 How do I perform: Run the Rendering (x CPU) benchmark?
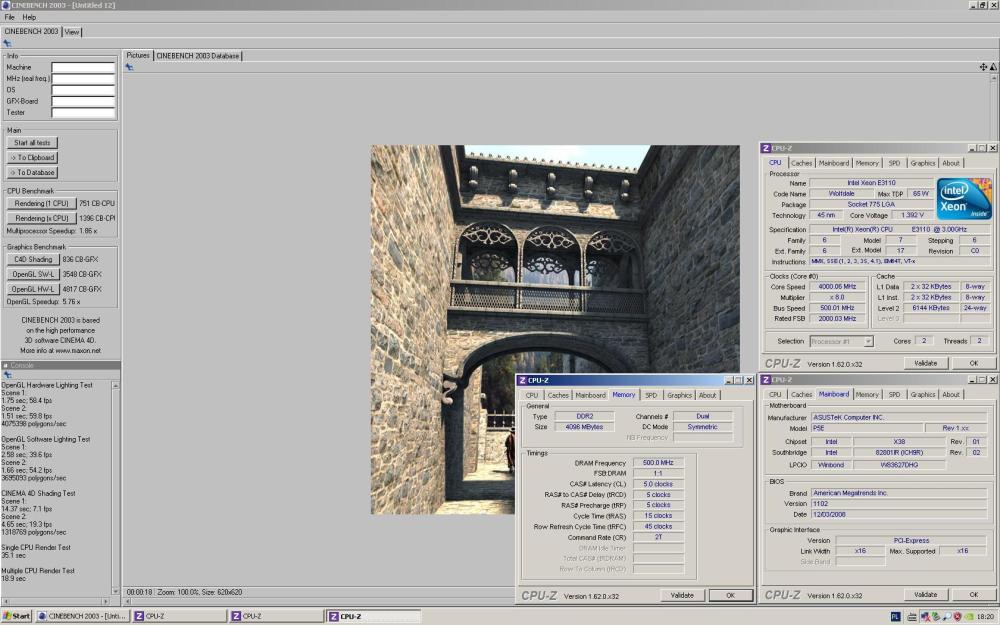pos(43,218)
